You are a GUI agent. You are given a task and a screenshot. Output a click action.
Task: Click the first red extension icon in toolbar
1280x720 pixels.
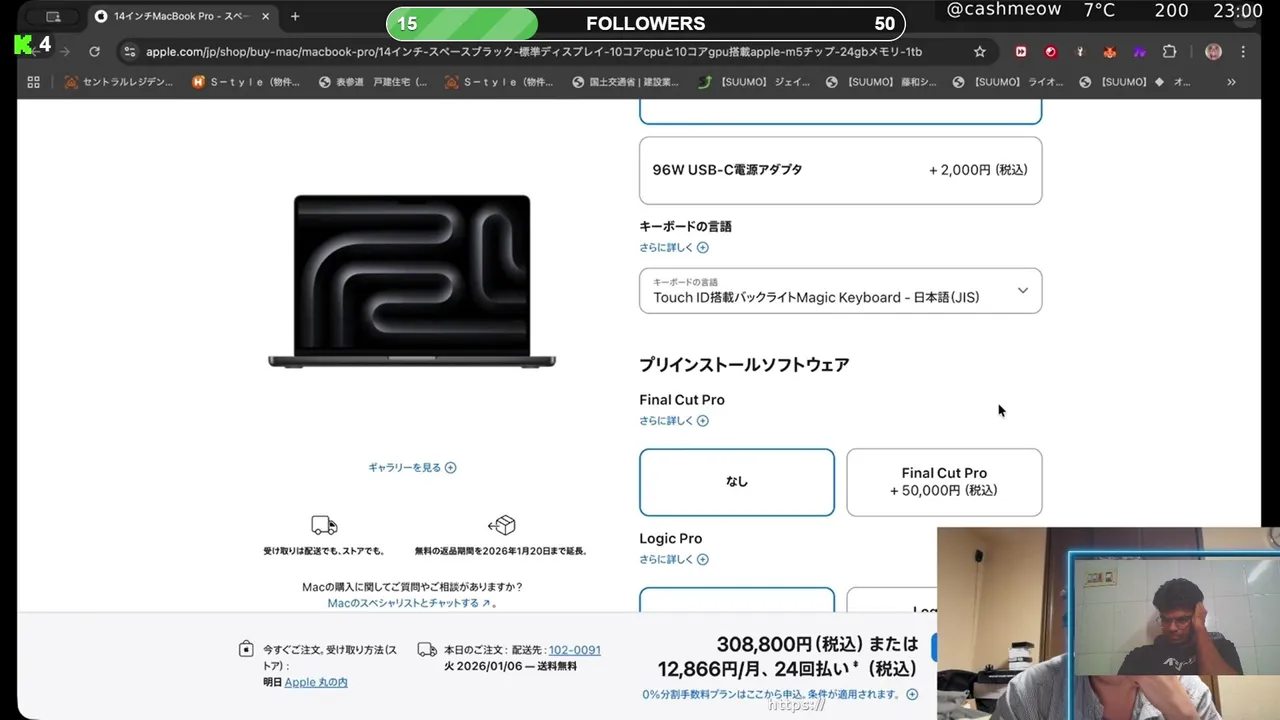[x=1021, y=52]
